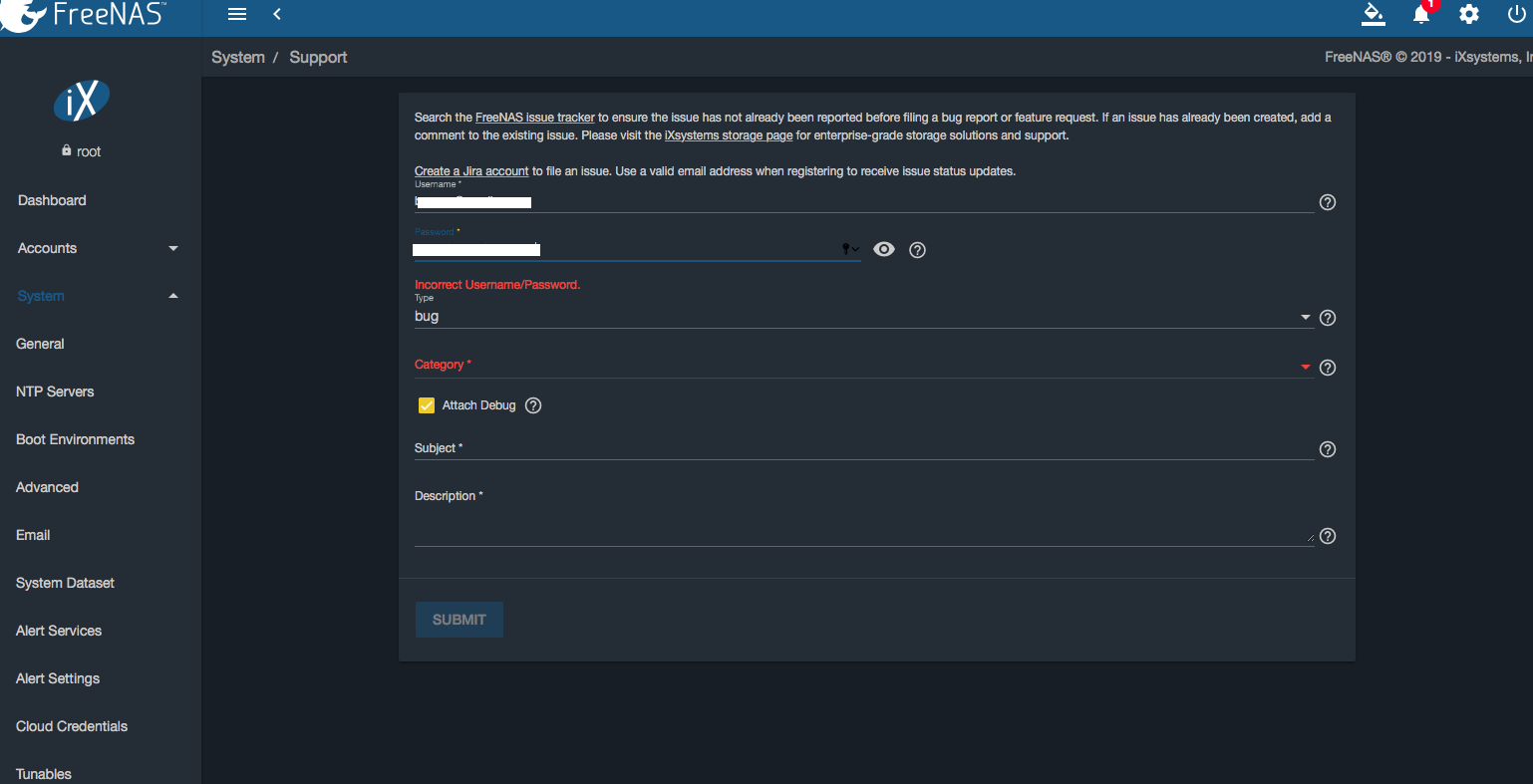Screen dimensions: 1533x784
Task: Click the Submit button
Action: 460,620
